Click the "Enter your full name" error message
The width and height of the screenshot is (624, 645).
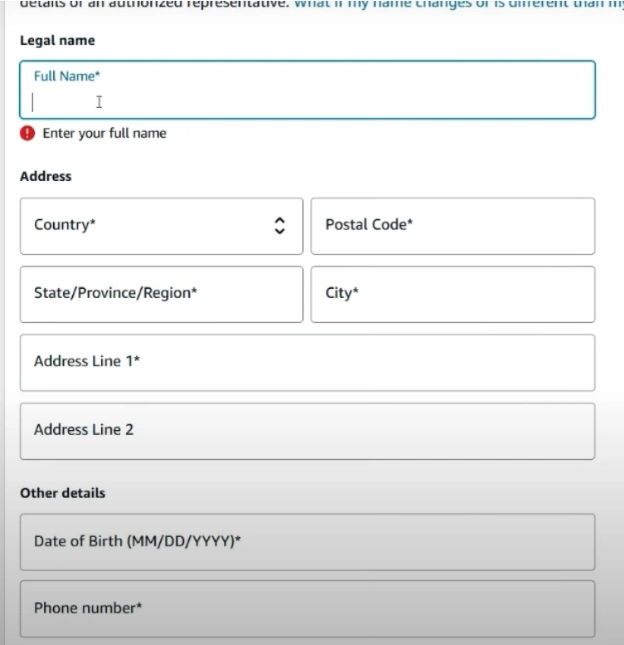pos(104,133)
